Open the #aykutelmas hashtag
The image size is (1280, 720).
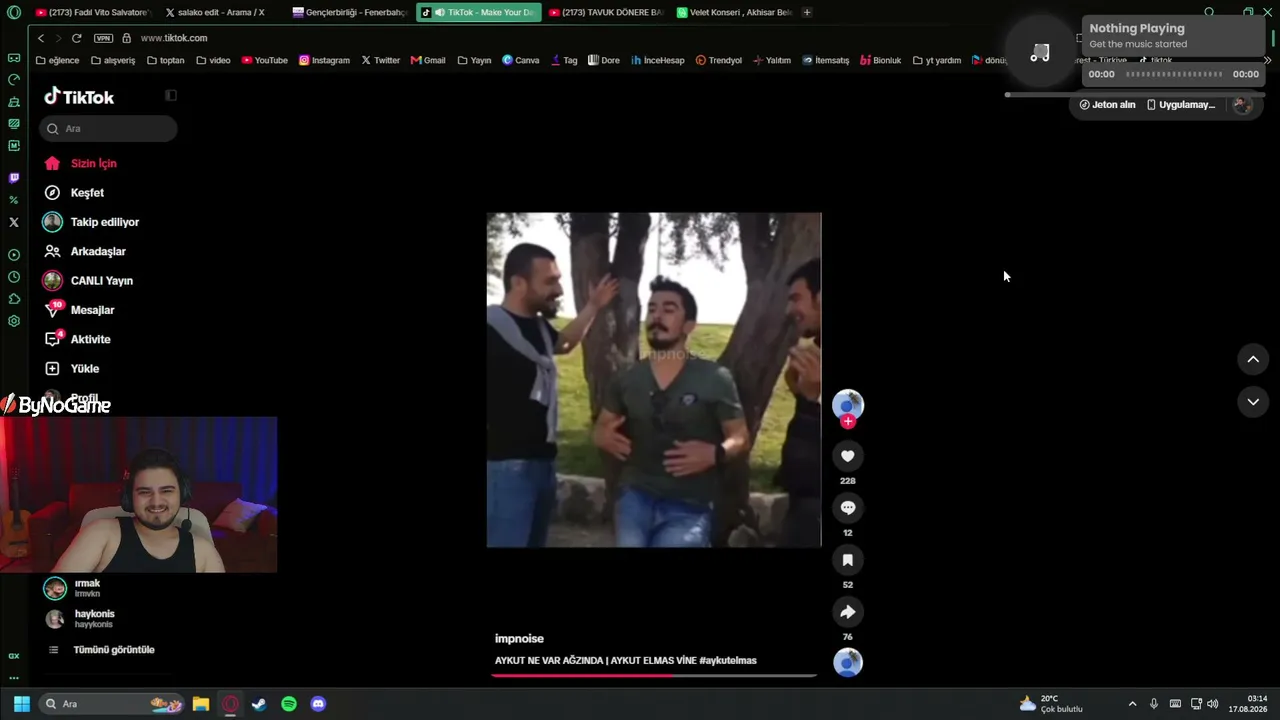(728, 661)
